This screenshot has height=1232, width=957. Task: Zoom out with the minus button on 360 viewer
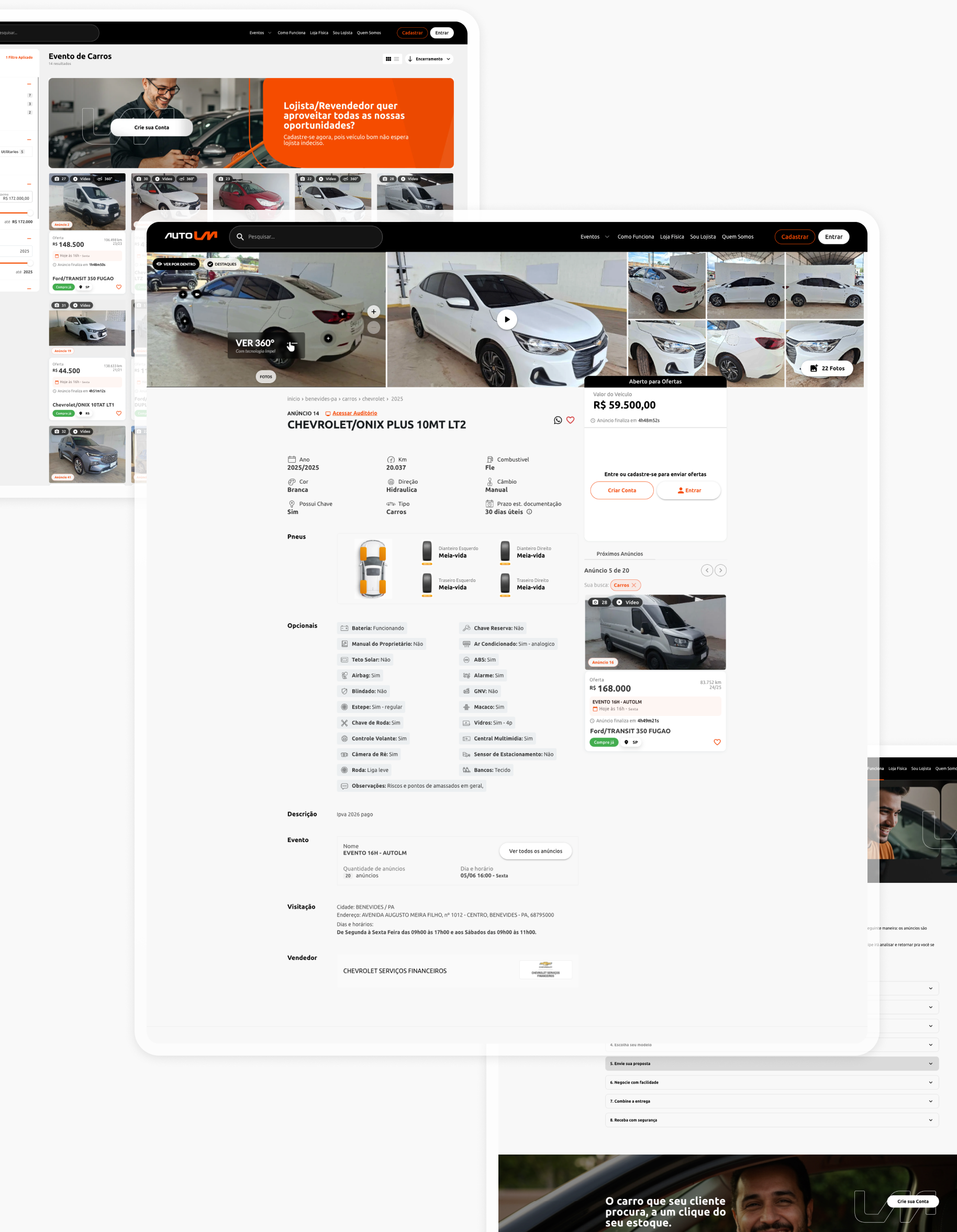coord(374,327)
